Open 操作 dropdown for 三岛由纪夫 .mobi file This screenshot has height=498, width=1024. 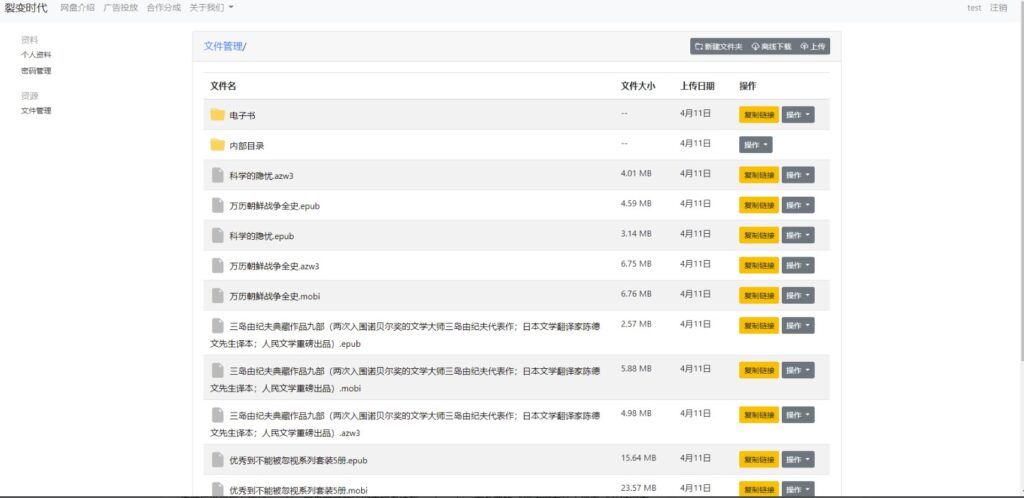pos(798,370)
